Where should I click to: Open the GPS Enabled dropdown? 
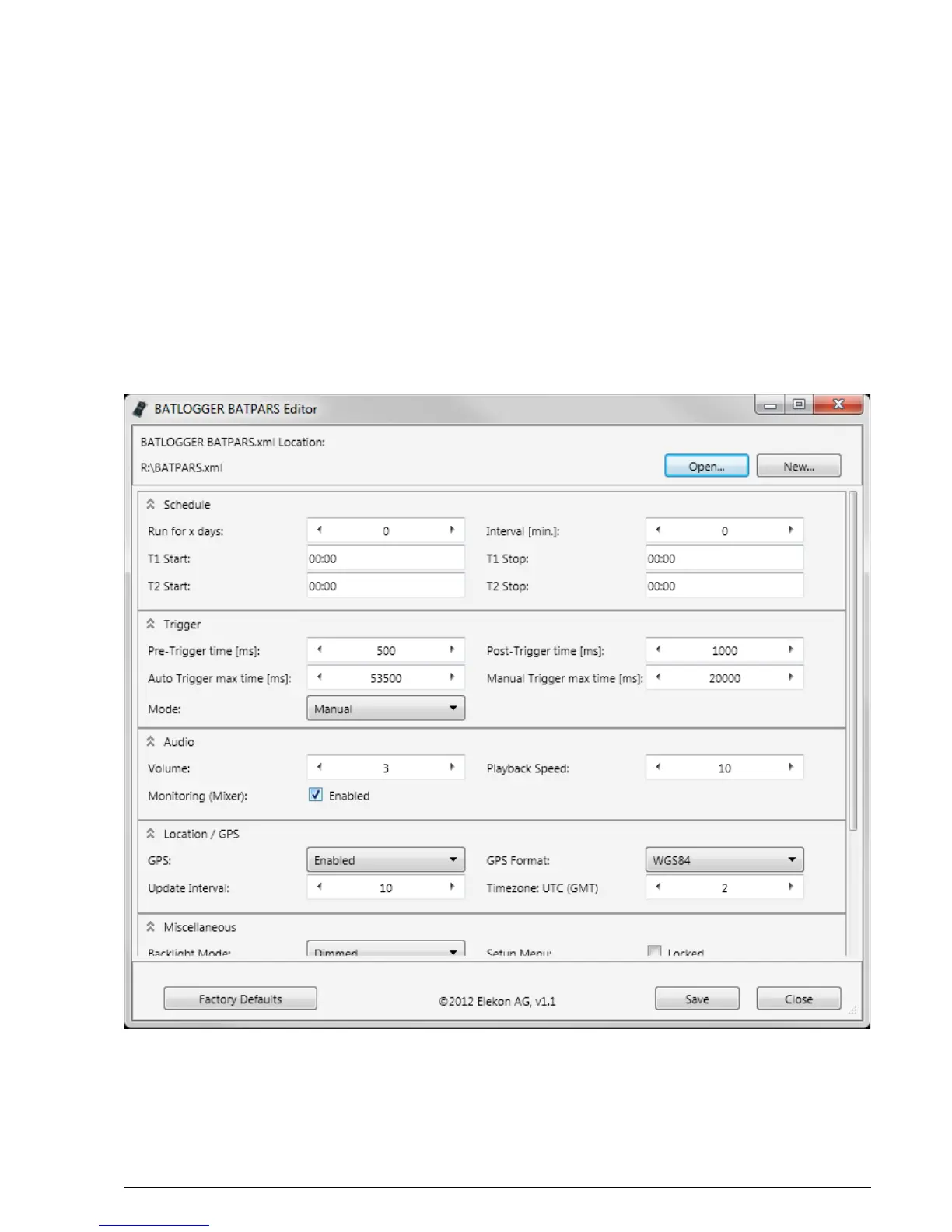(x=386, y=859)
